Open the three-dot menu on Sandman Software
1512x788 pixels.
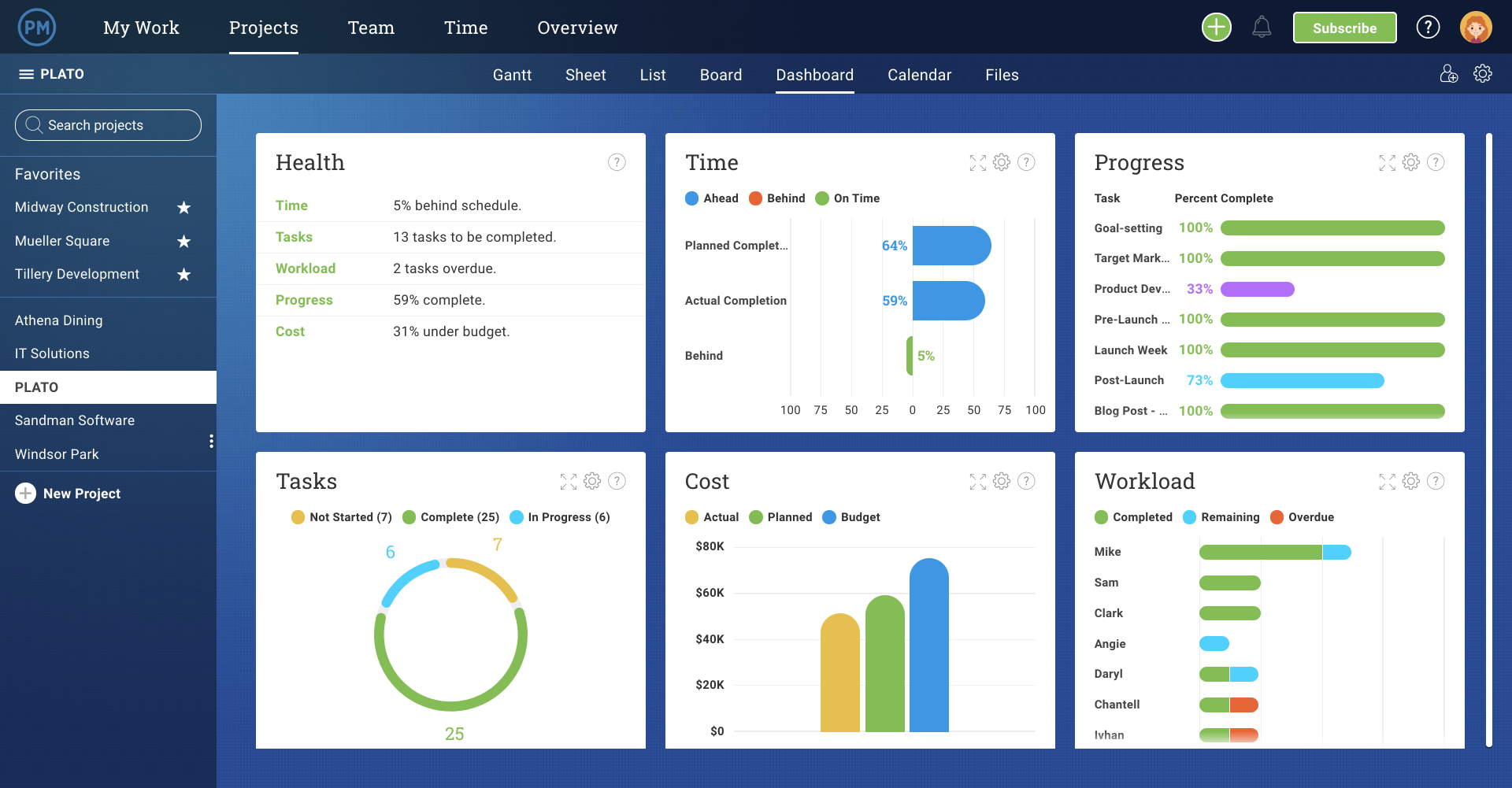click(211, 442)
